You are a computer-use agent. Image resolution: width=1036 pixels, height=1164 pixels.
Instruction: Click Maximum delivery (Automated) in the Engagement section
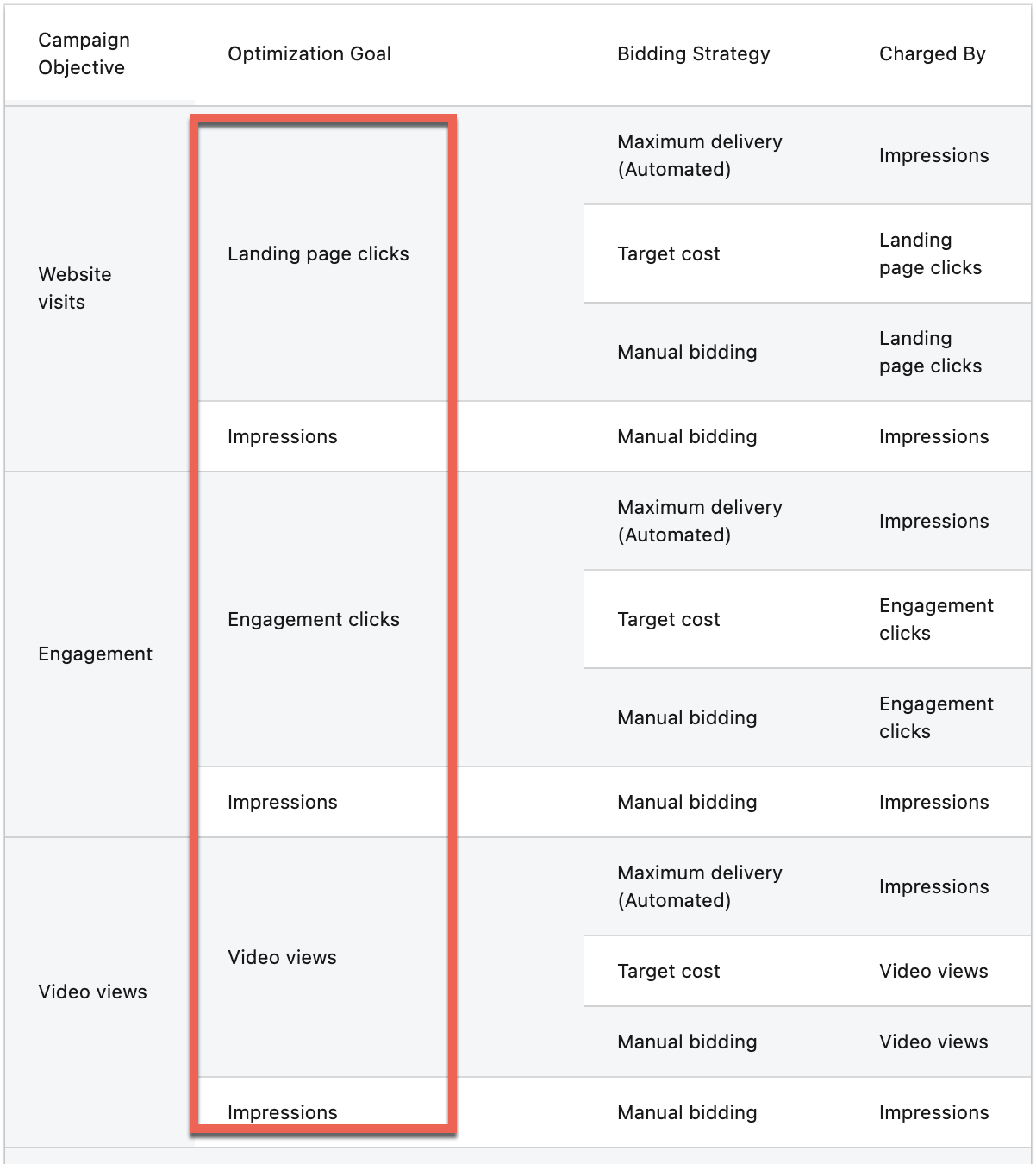(x=699, y=521)
